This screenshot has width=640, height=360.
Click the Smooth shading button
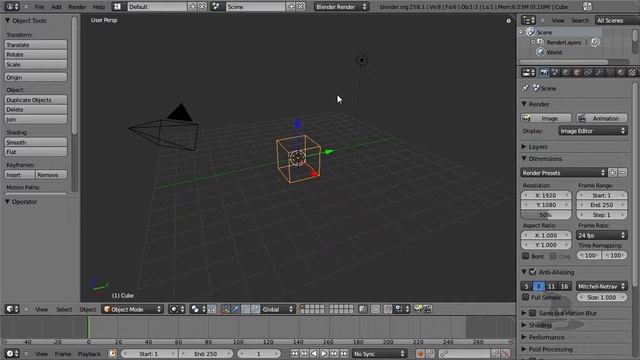point(36,142)
